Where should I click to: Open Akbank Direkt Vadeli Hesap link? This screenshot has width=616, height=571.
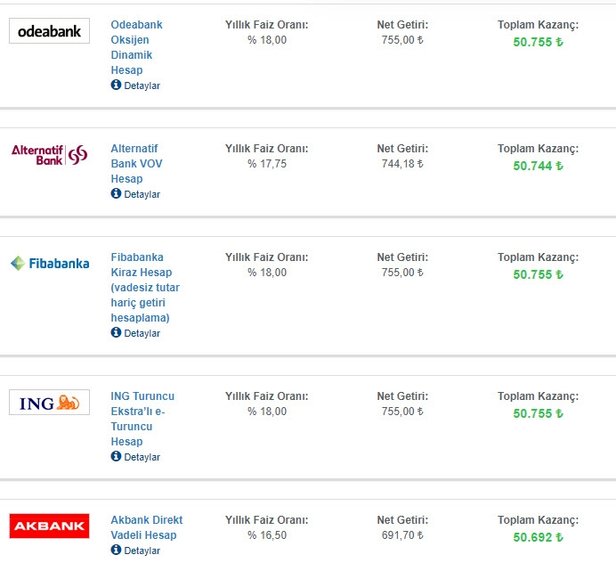coord(146,527)
